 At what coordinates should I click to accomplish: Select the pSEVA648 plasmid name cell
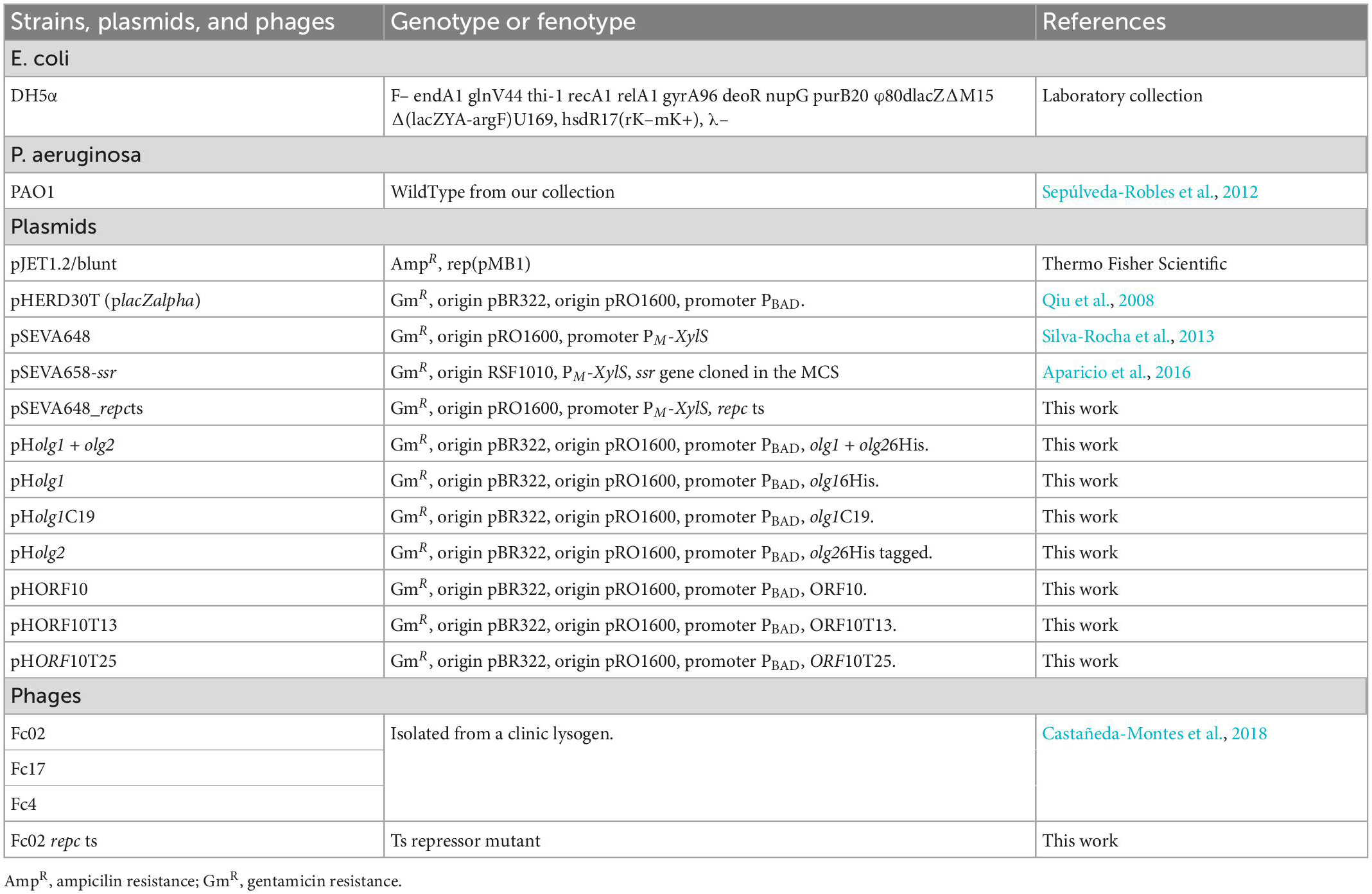click(194, 336)
